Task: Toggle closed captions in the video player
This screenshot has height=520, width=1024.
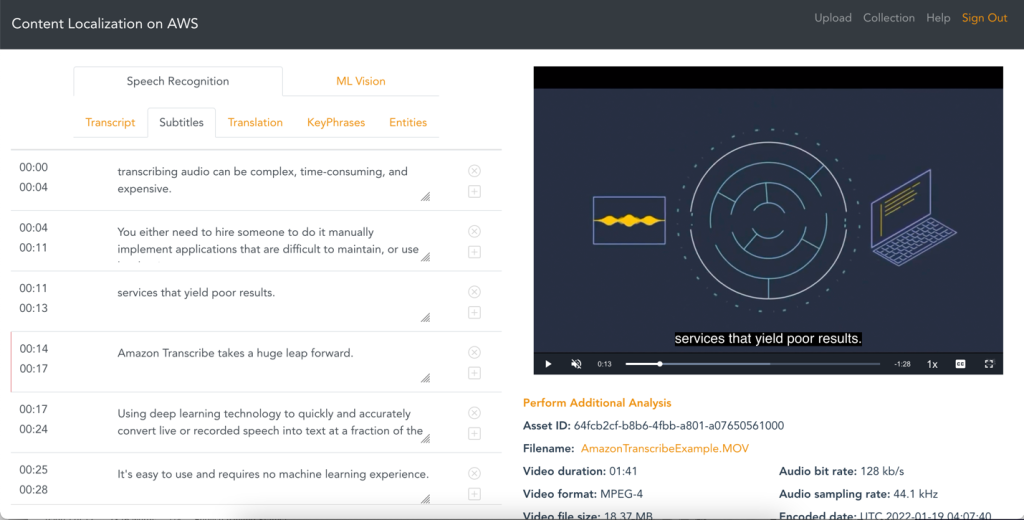Action: pyautogui.click(x=960, y=364)
